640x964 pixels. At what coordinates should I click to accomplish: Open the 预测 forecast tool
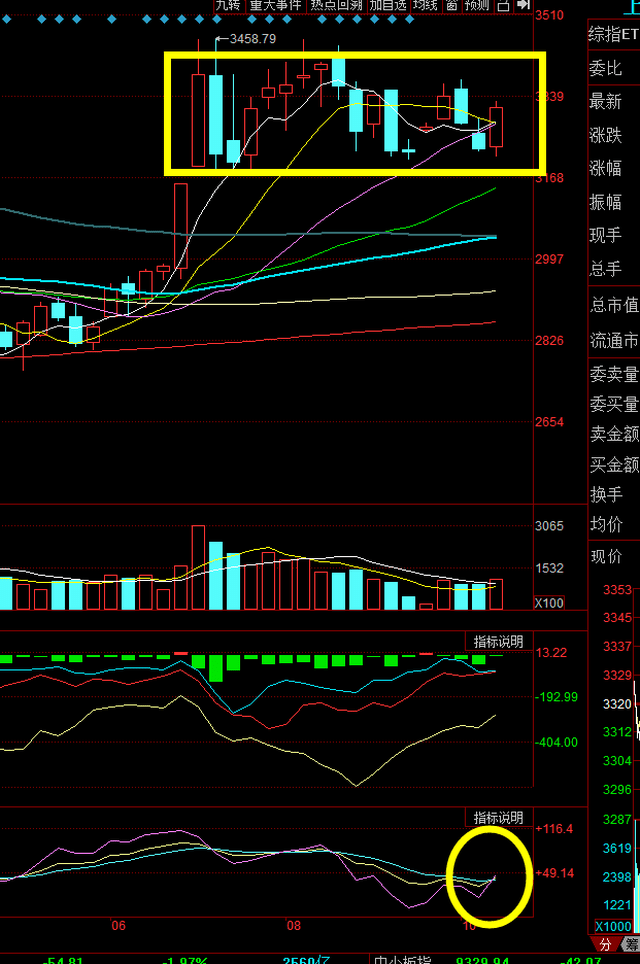pyautogui.click(x=477, y=6)
